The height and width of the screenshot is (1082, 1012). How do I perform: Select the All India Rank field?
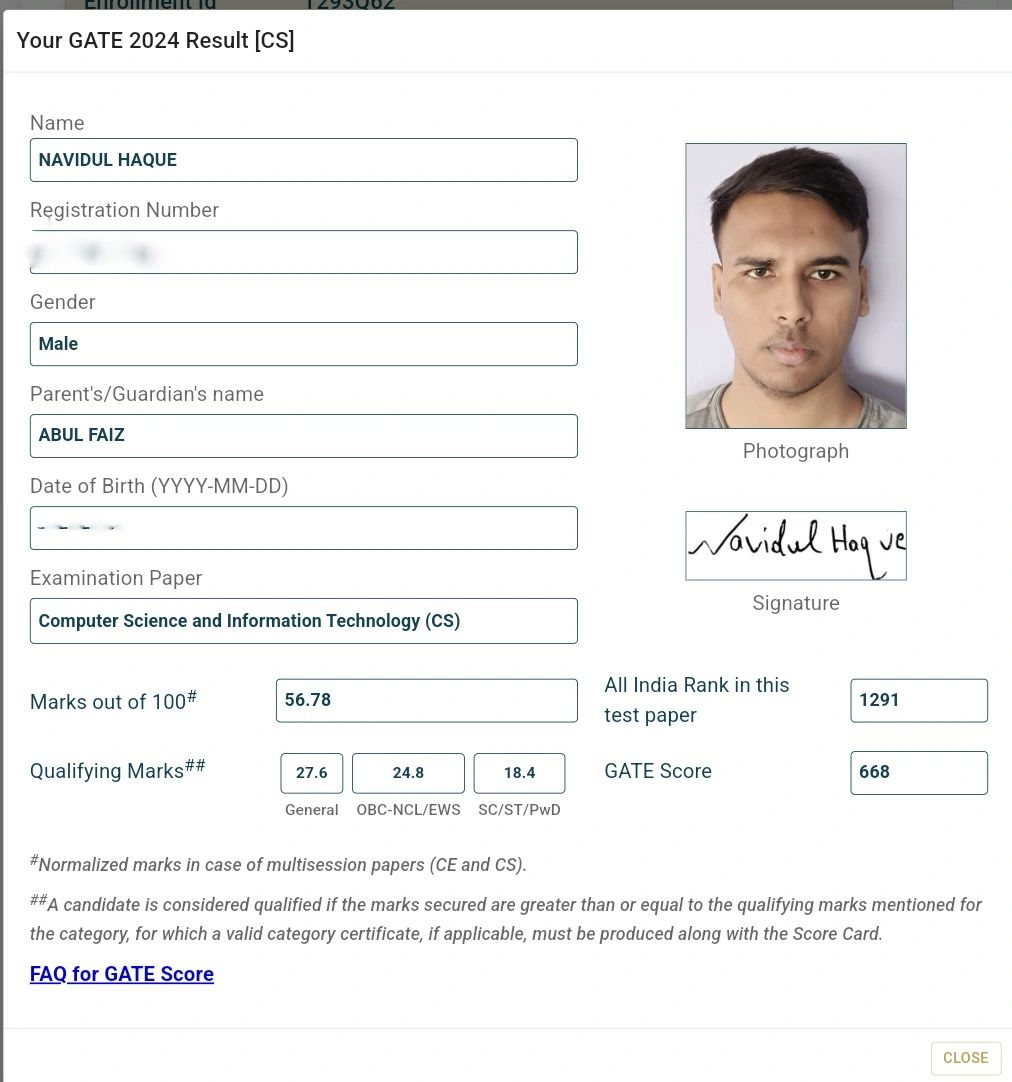918,700
